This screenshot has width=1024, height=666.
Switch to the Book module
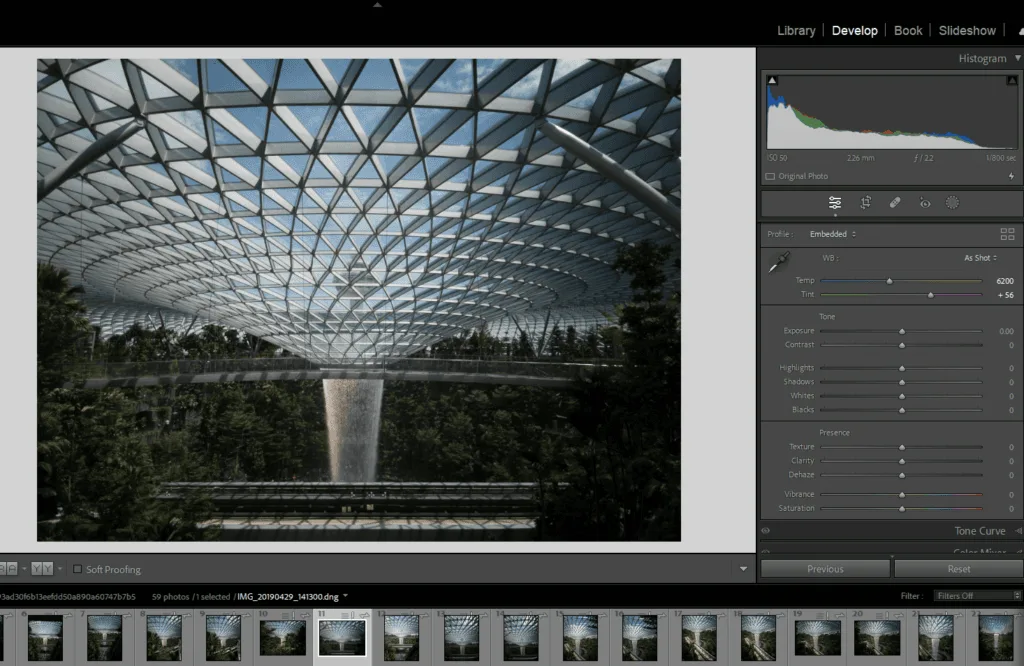pyautogui.click(x=908, y=31)
